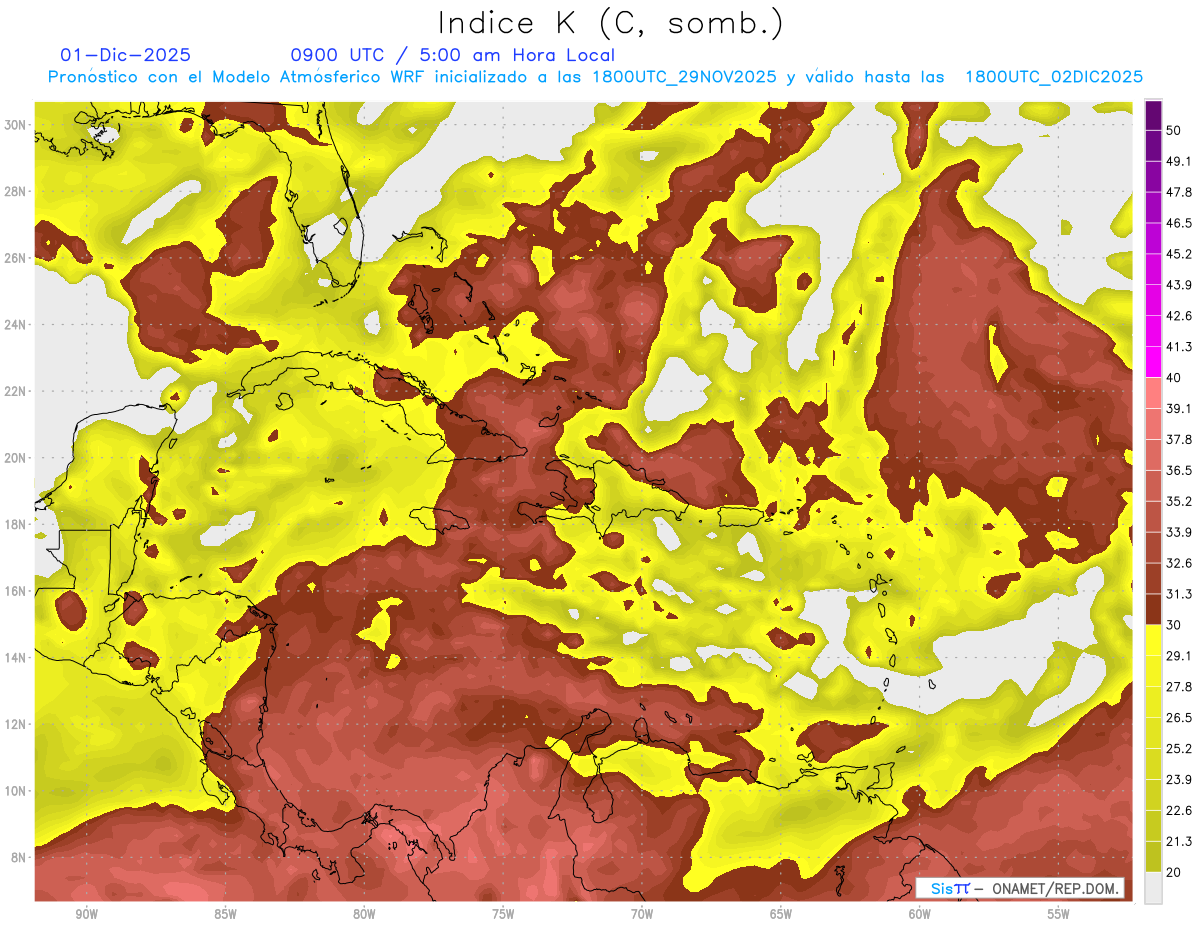Viewport: 1200px width, 927px height.
Task: Pick the dark purple colorbar swatch above 50
Action: pos(1153,115)
